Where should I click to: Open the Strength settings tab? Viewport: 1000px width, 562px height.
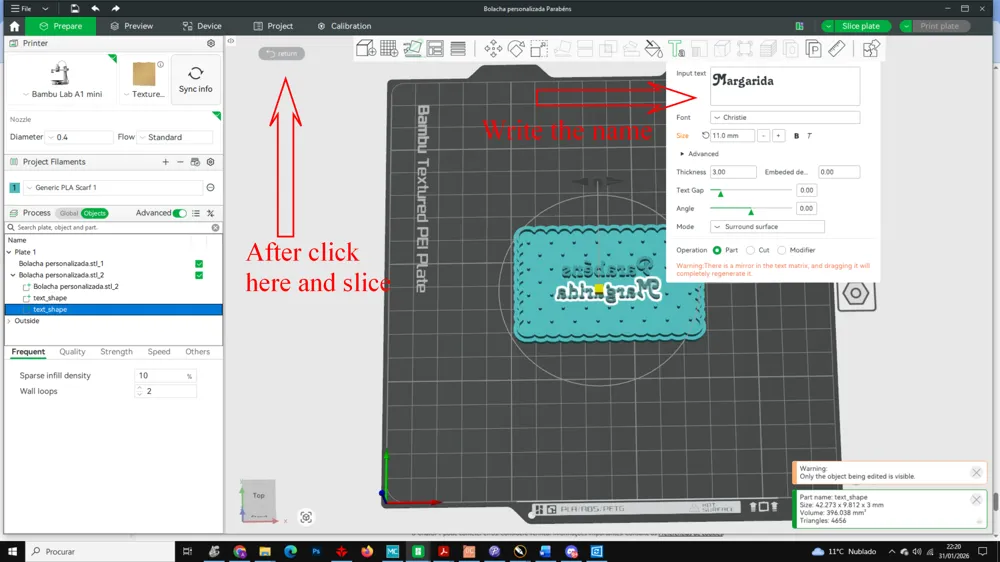point(116,351)
